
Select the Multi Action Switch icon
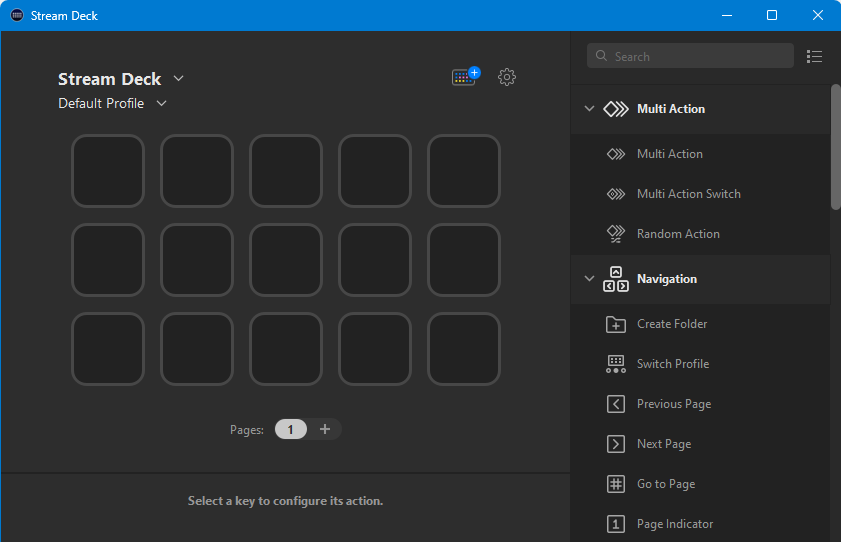coord(616,194)
